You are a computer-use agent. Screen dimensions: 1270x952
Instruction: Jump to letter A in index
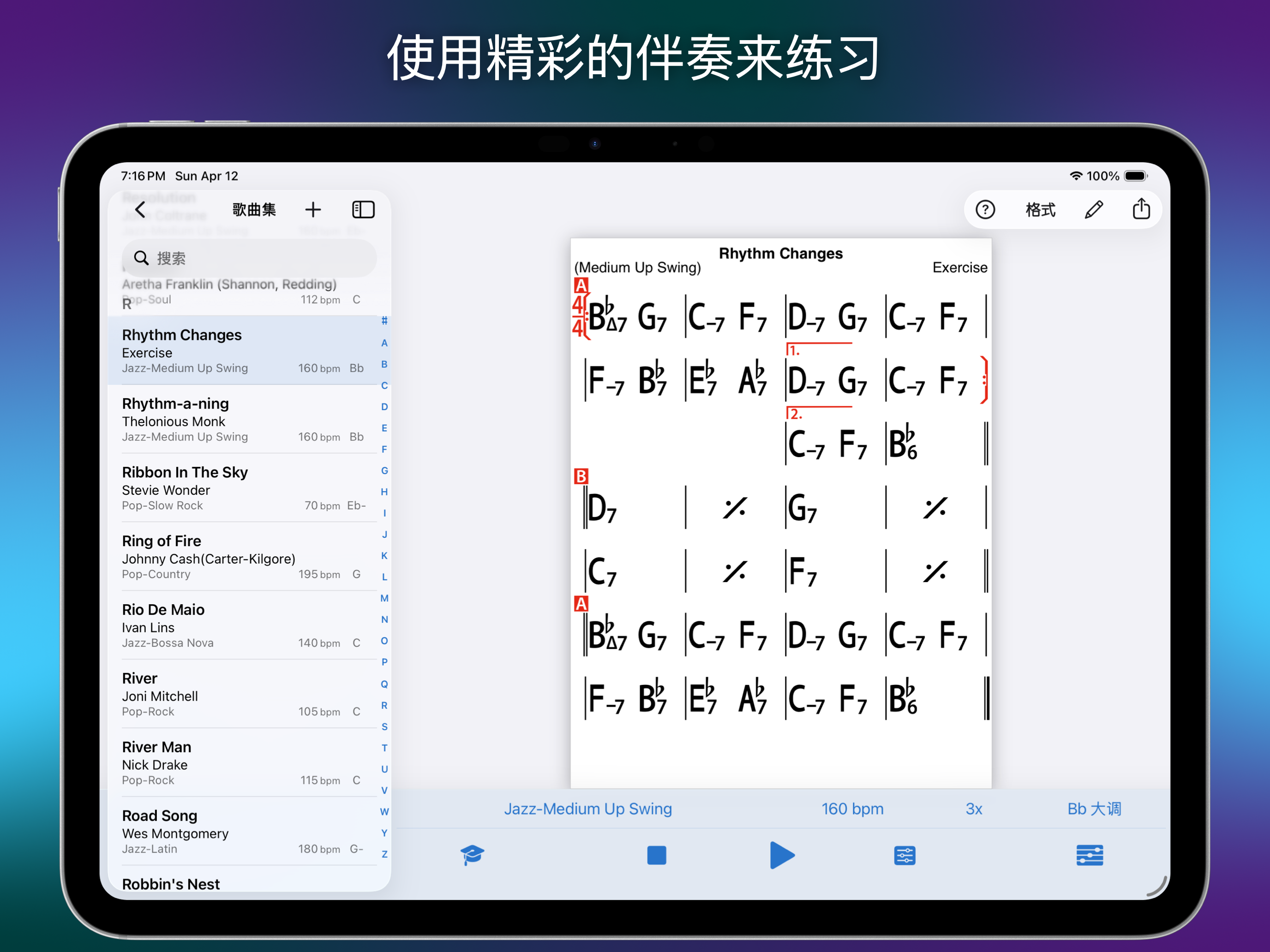coord(384,343)
